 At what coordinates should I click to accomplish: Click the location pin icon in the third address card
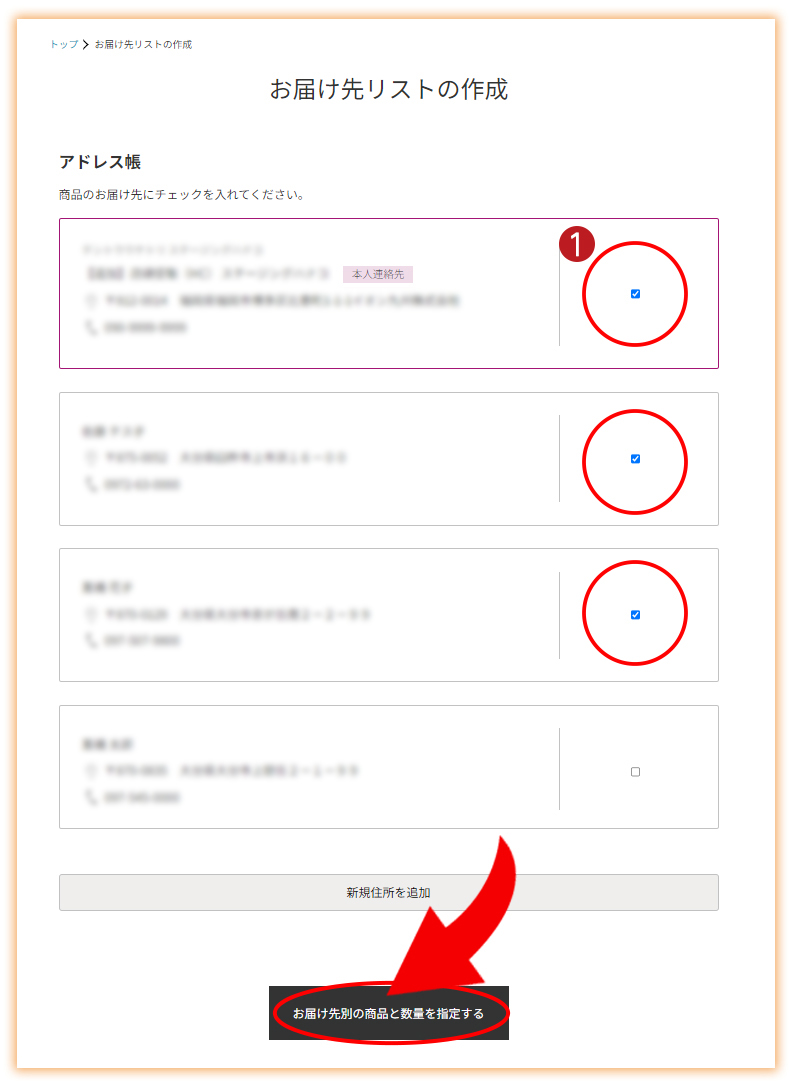coord(91,614)
